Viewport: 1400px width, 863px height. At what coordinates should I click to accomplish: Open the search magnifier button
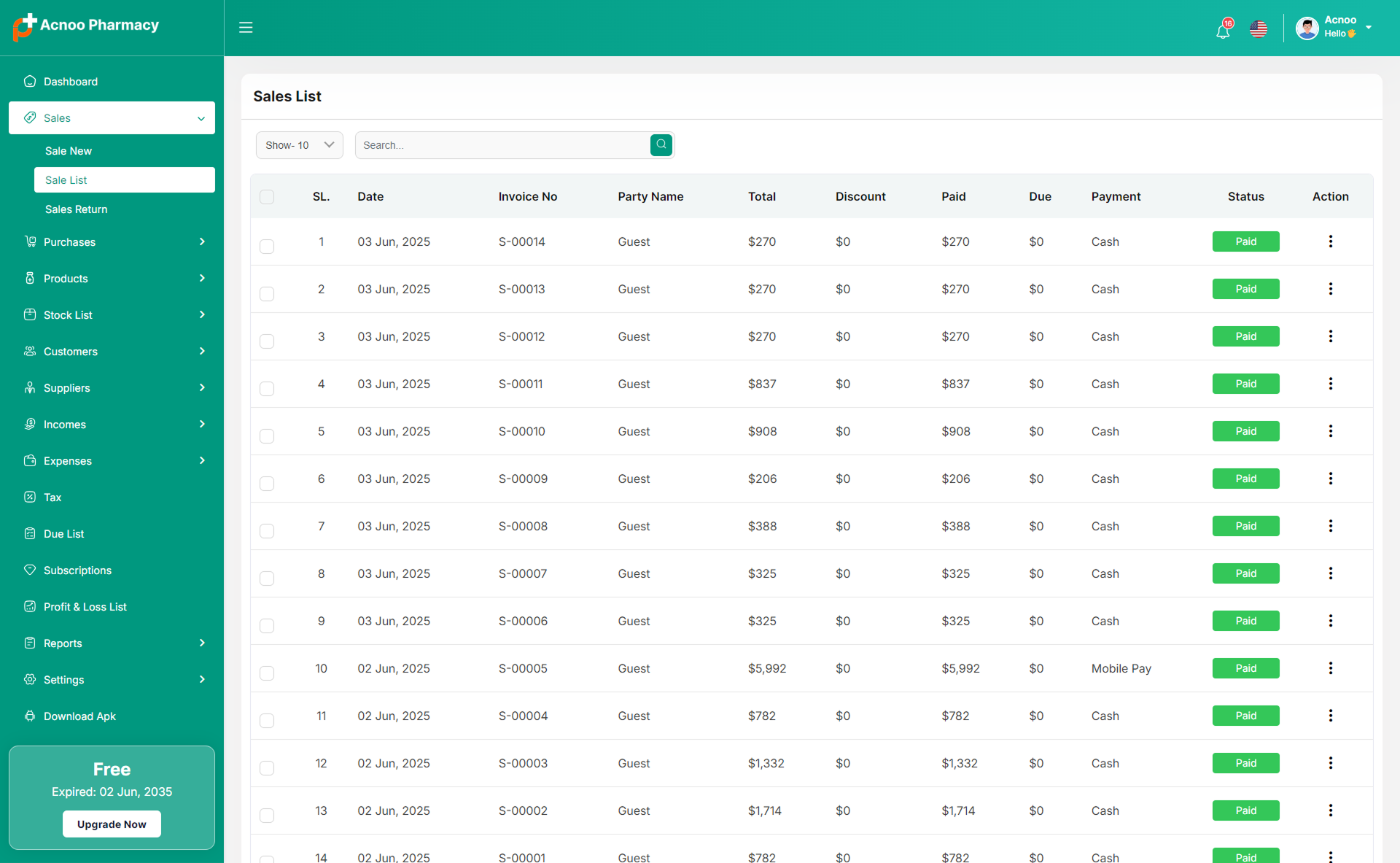pyautogui.click(x=661, y=144)
